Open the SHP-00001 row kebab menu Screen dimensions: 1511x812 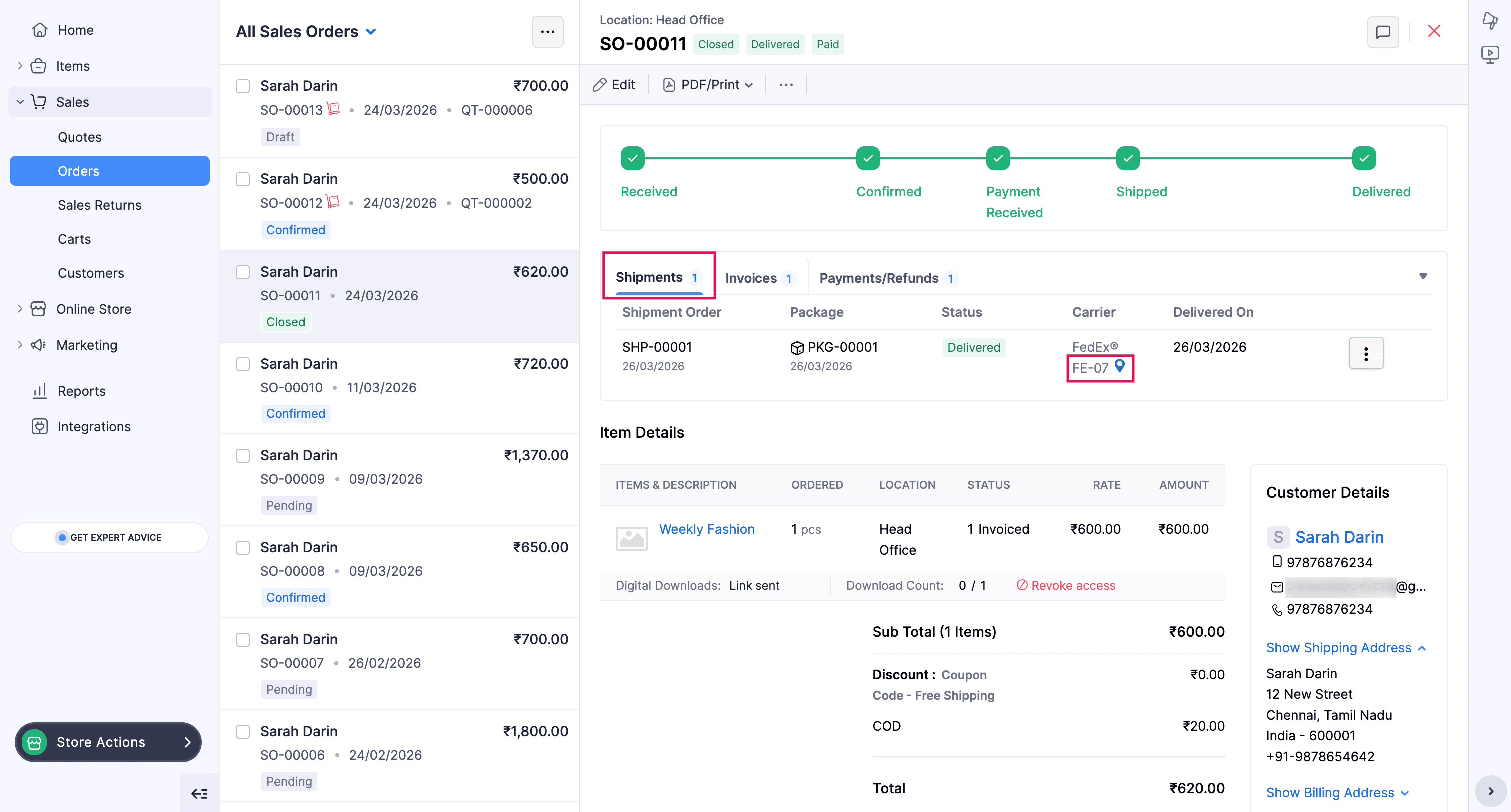coord(1366,353)
